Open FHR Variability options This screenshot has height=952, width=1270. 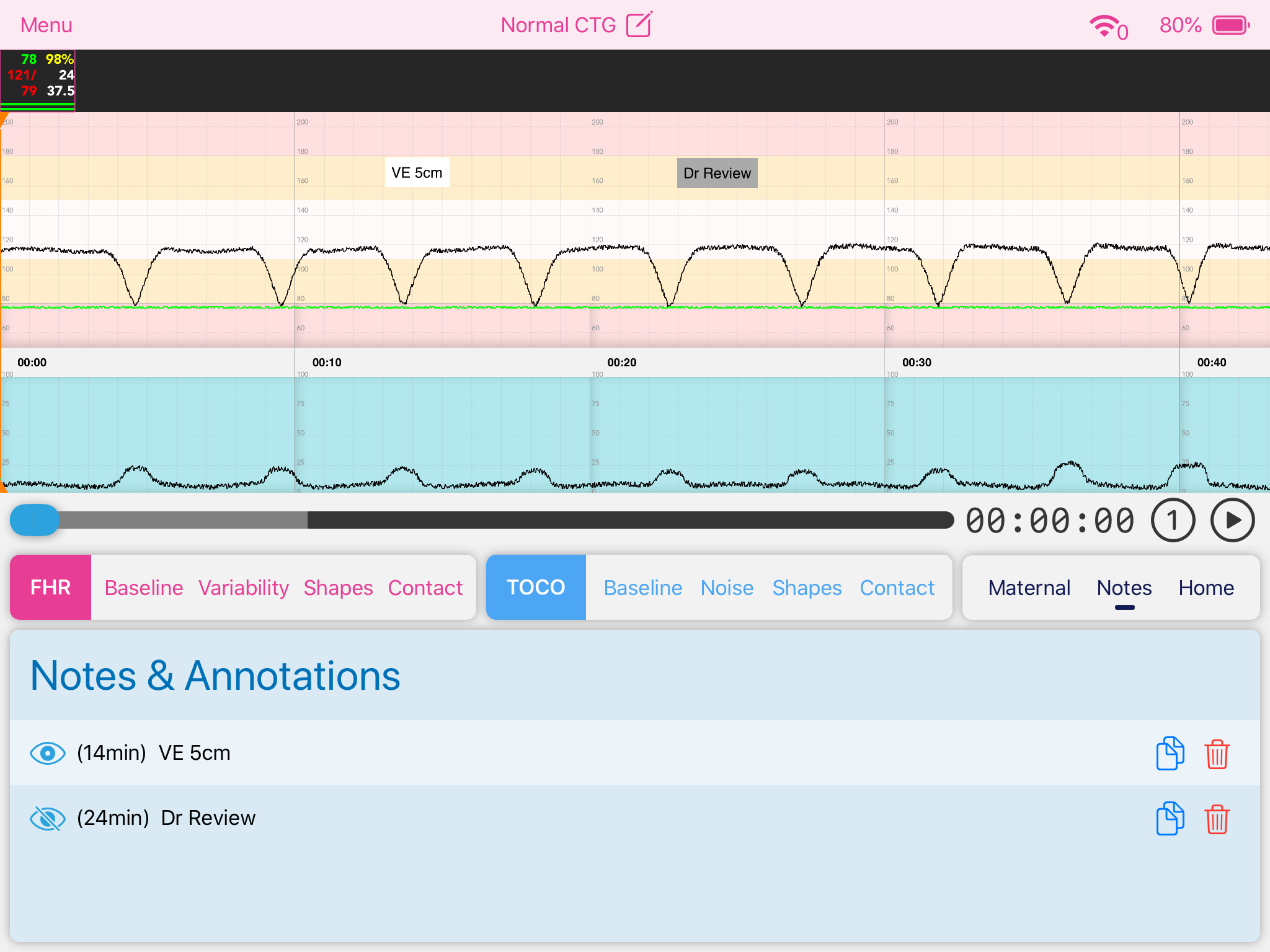coord(243,588)
